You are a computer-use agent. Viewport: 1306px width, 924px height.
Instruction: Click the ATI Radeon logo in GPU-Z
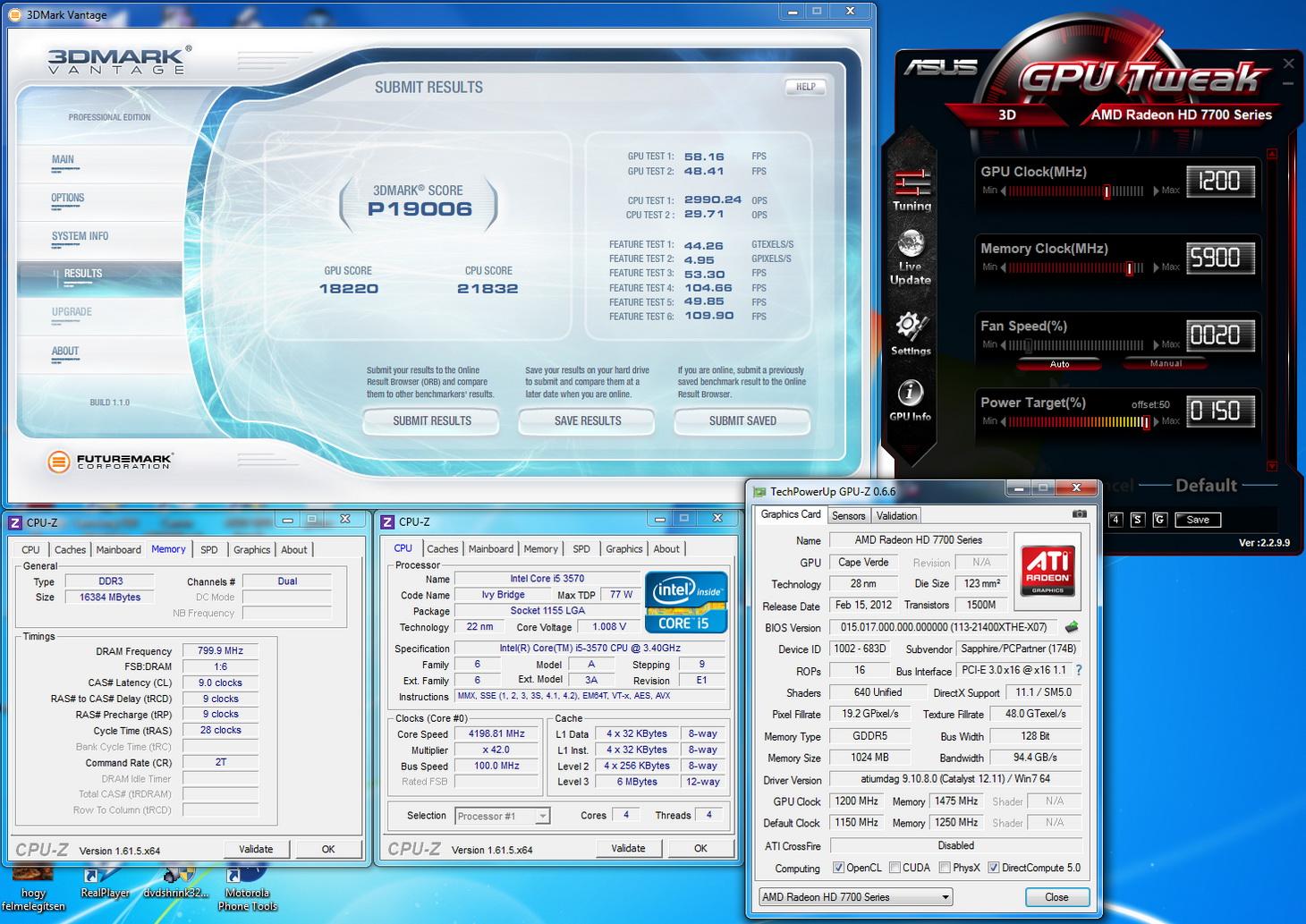tap(1047, 570)
